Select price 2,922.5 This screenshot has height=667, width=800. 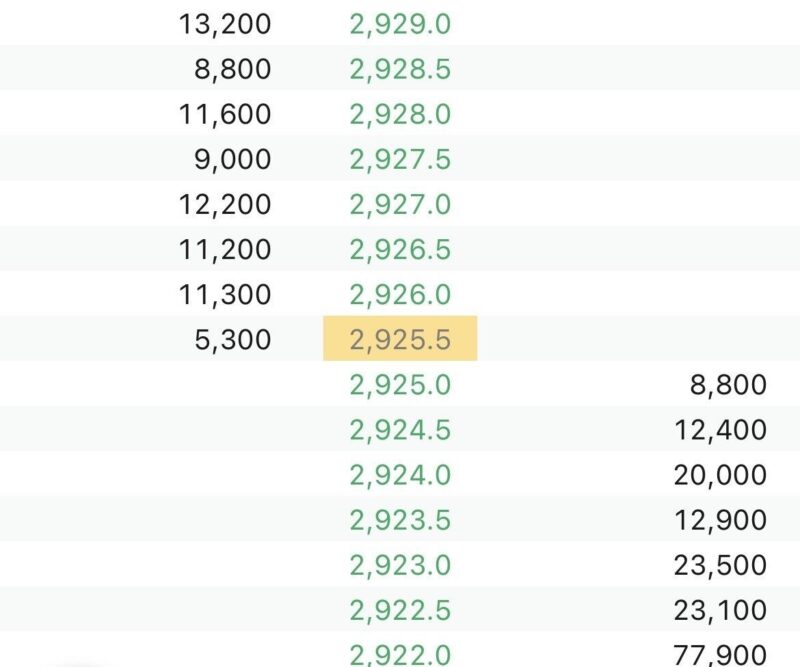pos(400,610)
